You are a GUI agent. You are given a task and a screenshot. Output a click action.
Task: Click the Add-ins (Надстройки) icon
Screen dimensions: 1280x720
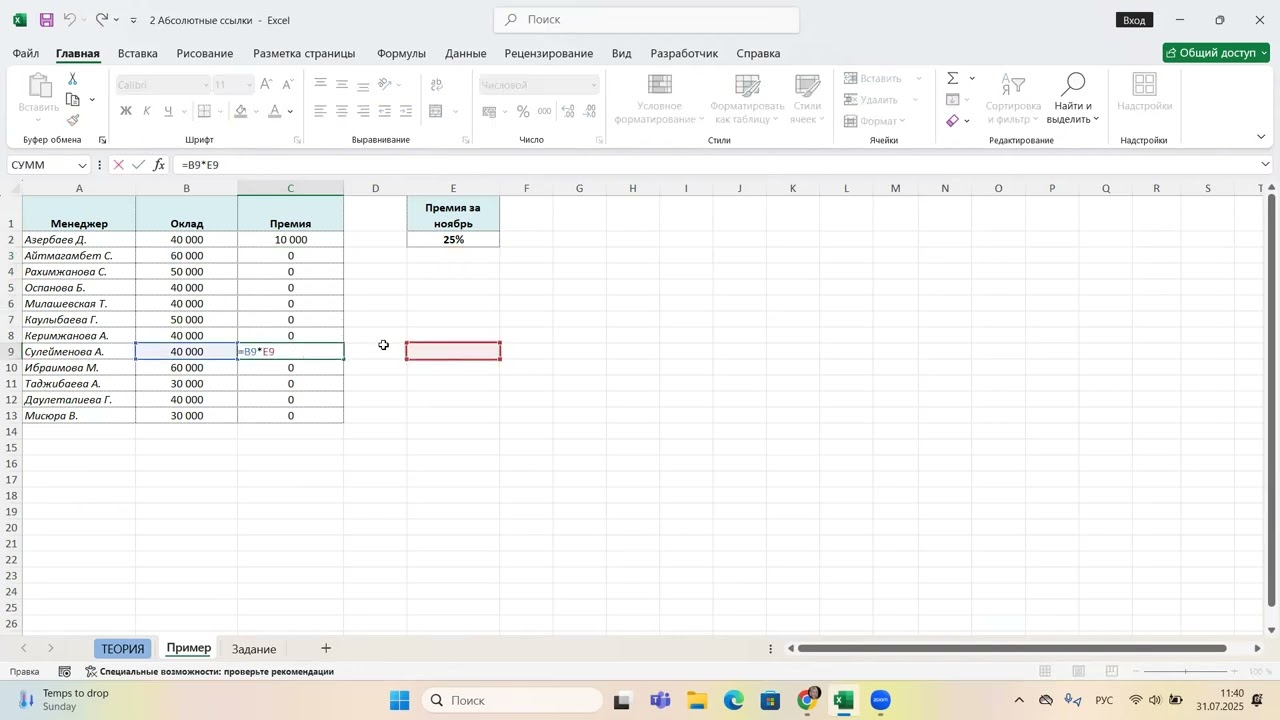click(x=1144, y=84)
